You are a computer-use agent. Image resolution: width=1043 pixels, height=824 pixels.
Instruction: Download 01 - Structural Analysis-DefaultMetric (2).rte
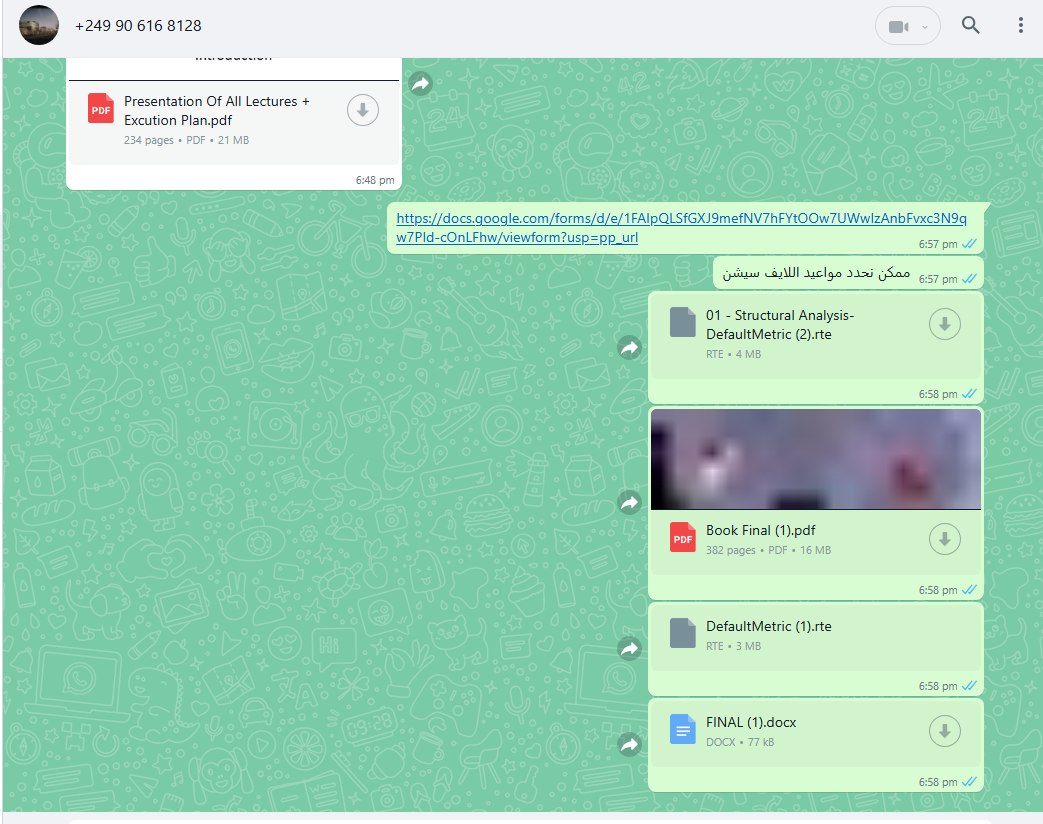[945, 325]
